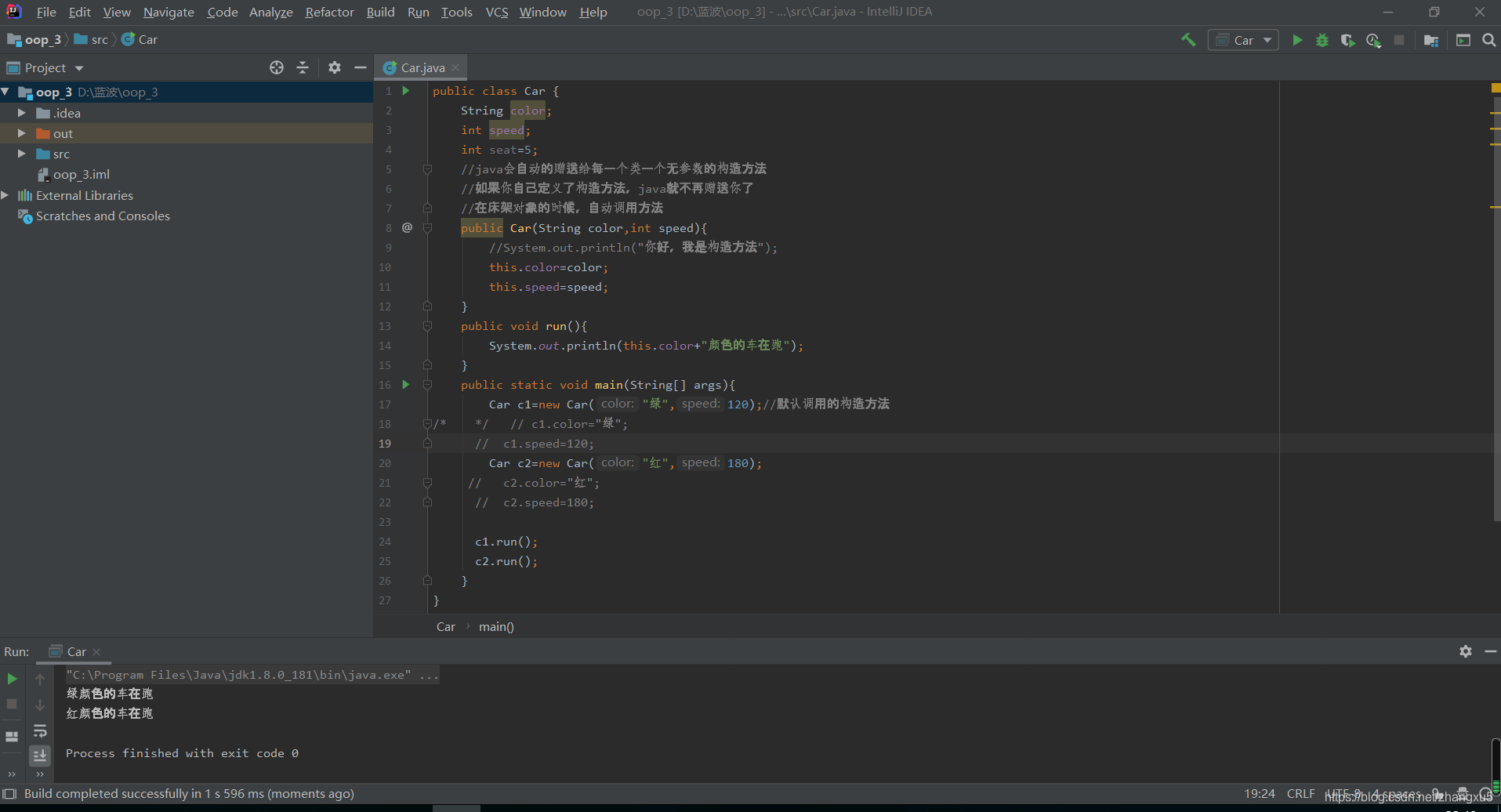The image size is (1501, 812).
Task: Run Car with green play button
Action: 1297,40
